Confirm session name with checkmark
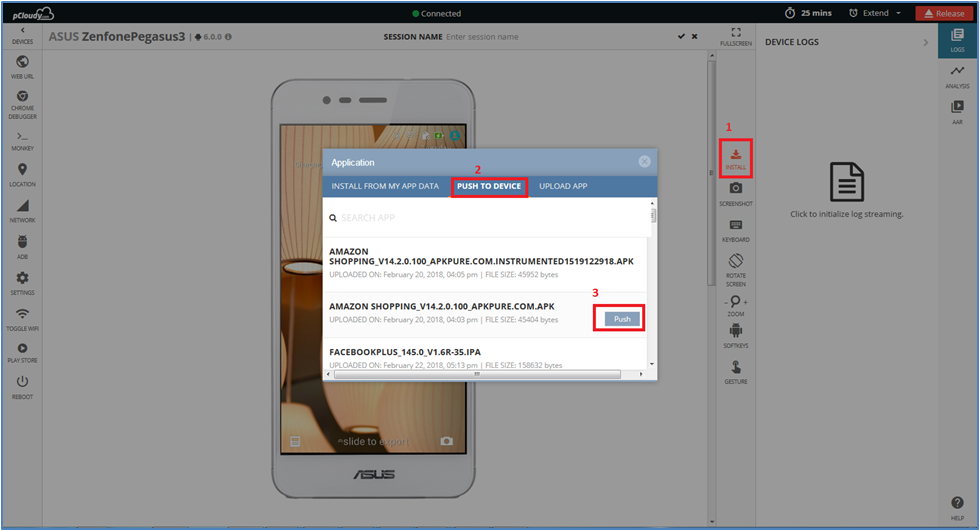 click(681, 37)
